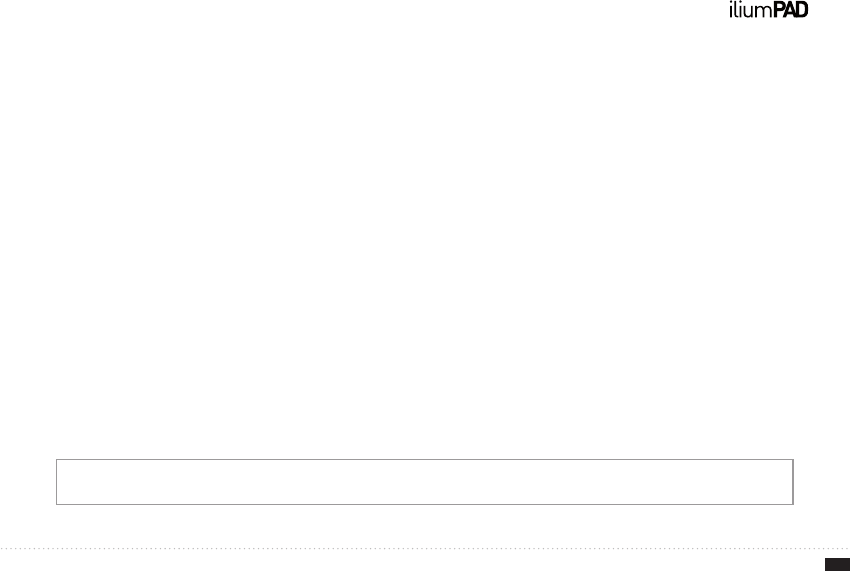This screenshot has width=850, height=571.
Task: Select the black page tab in bottom corner
Action: point(838,564)
